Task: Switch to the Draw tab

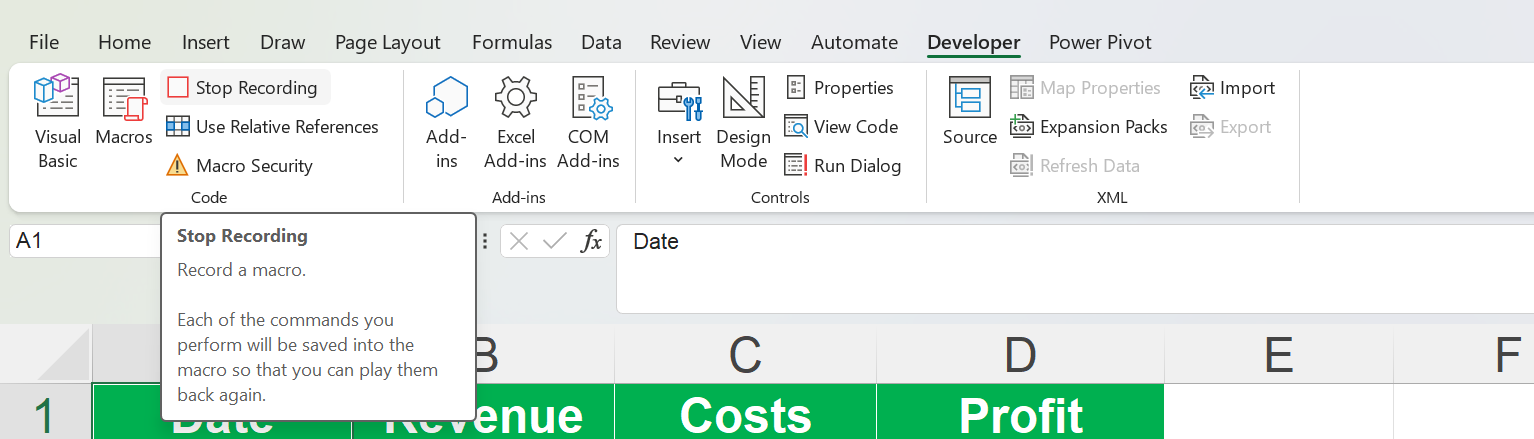Action: (x=283, y=42)
